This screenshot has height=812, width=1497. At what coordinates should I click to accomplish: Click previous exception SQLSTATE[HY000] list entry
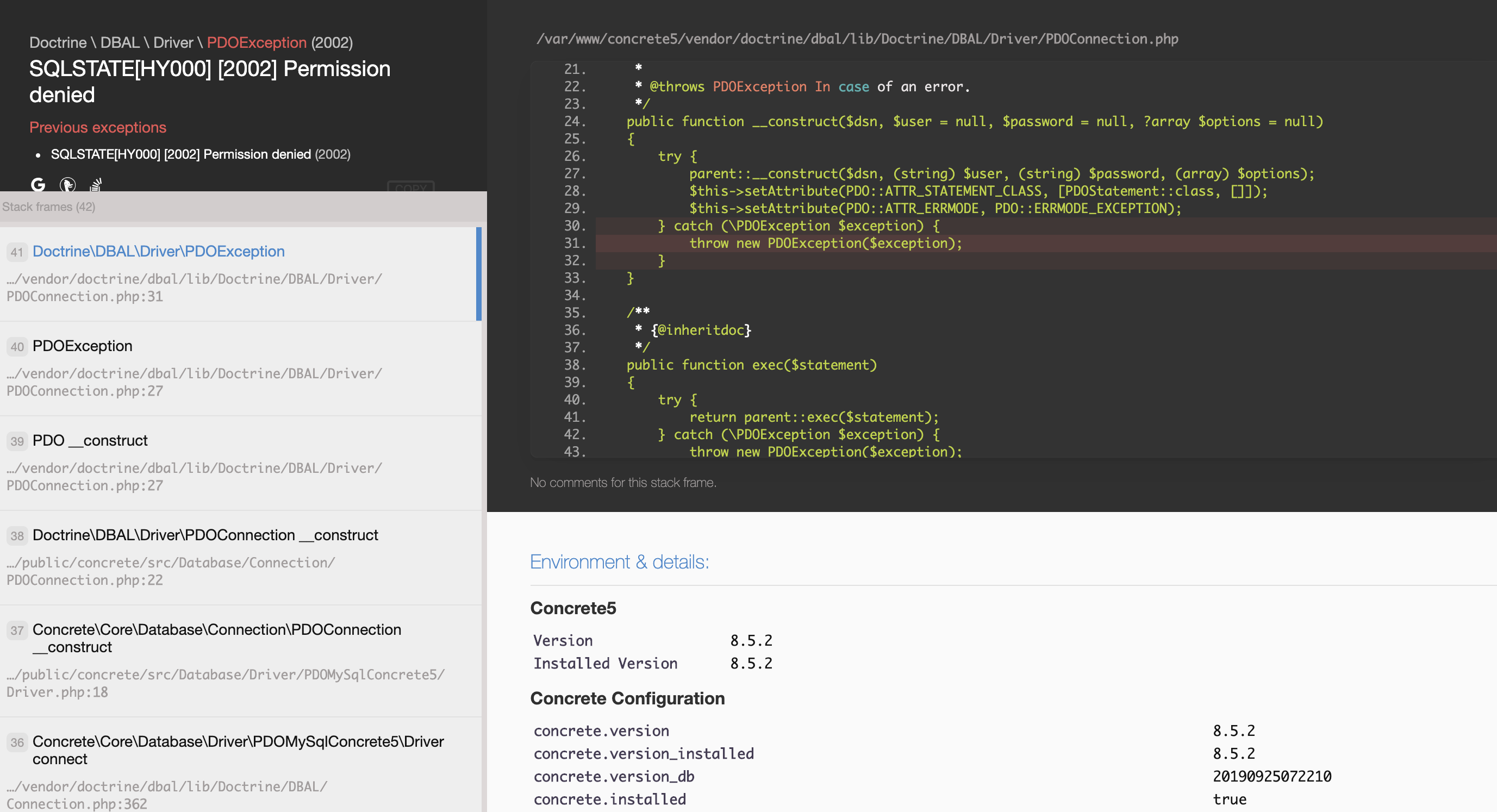pyautogui.click(x=201, y=154)
